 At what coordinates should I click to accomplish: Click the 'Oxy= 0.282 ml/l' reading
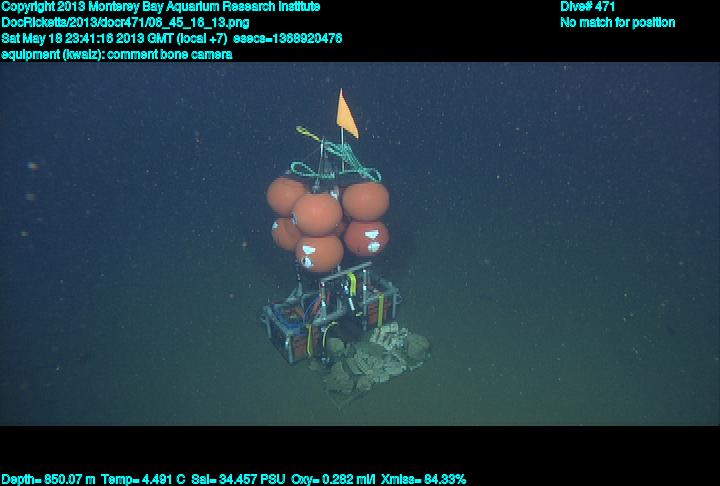[x=333, y=480]
